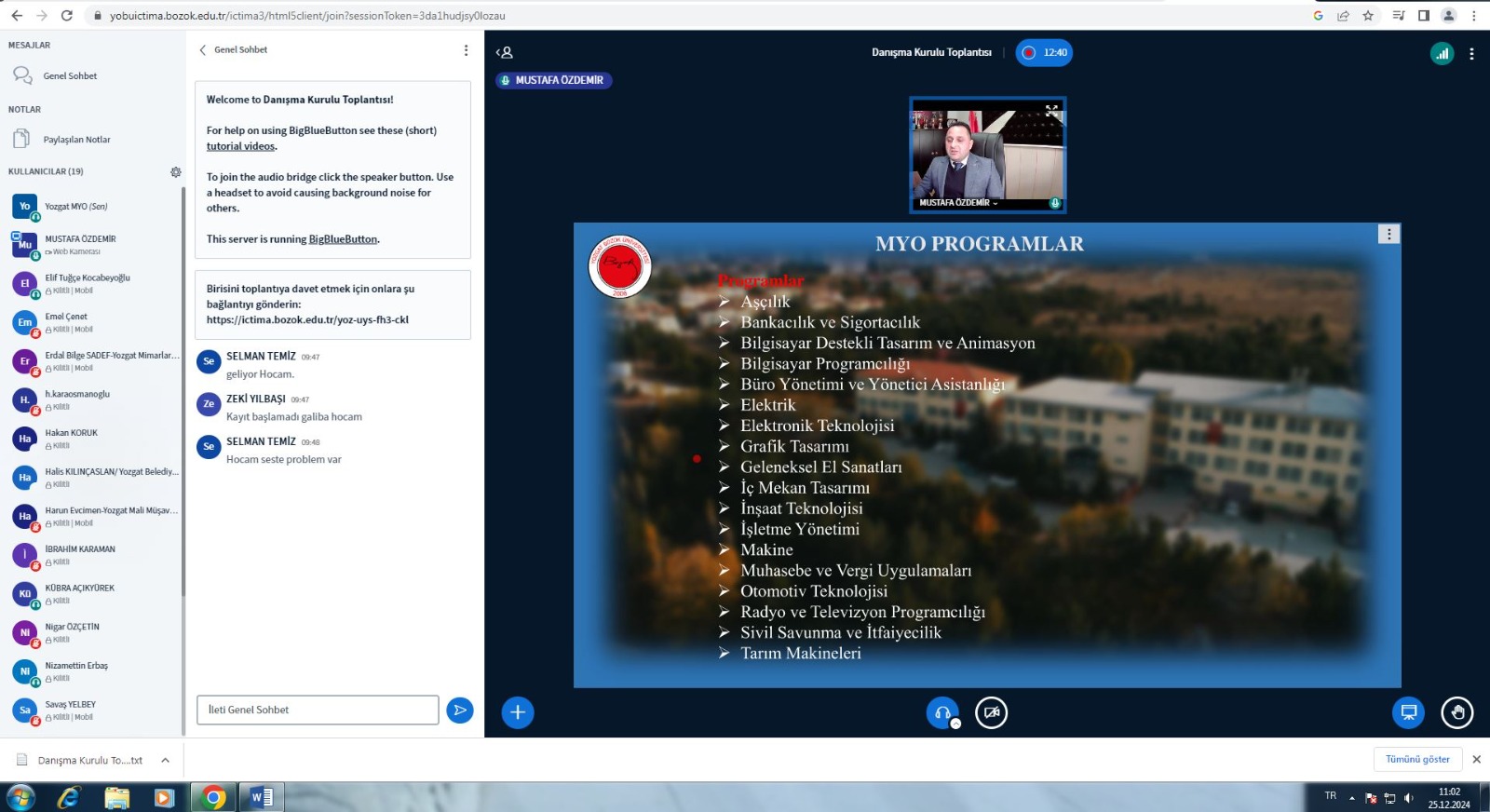Bookmark page with star icon

(x=1368, y=16)
